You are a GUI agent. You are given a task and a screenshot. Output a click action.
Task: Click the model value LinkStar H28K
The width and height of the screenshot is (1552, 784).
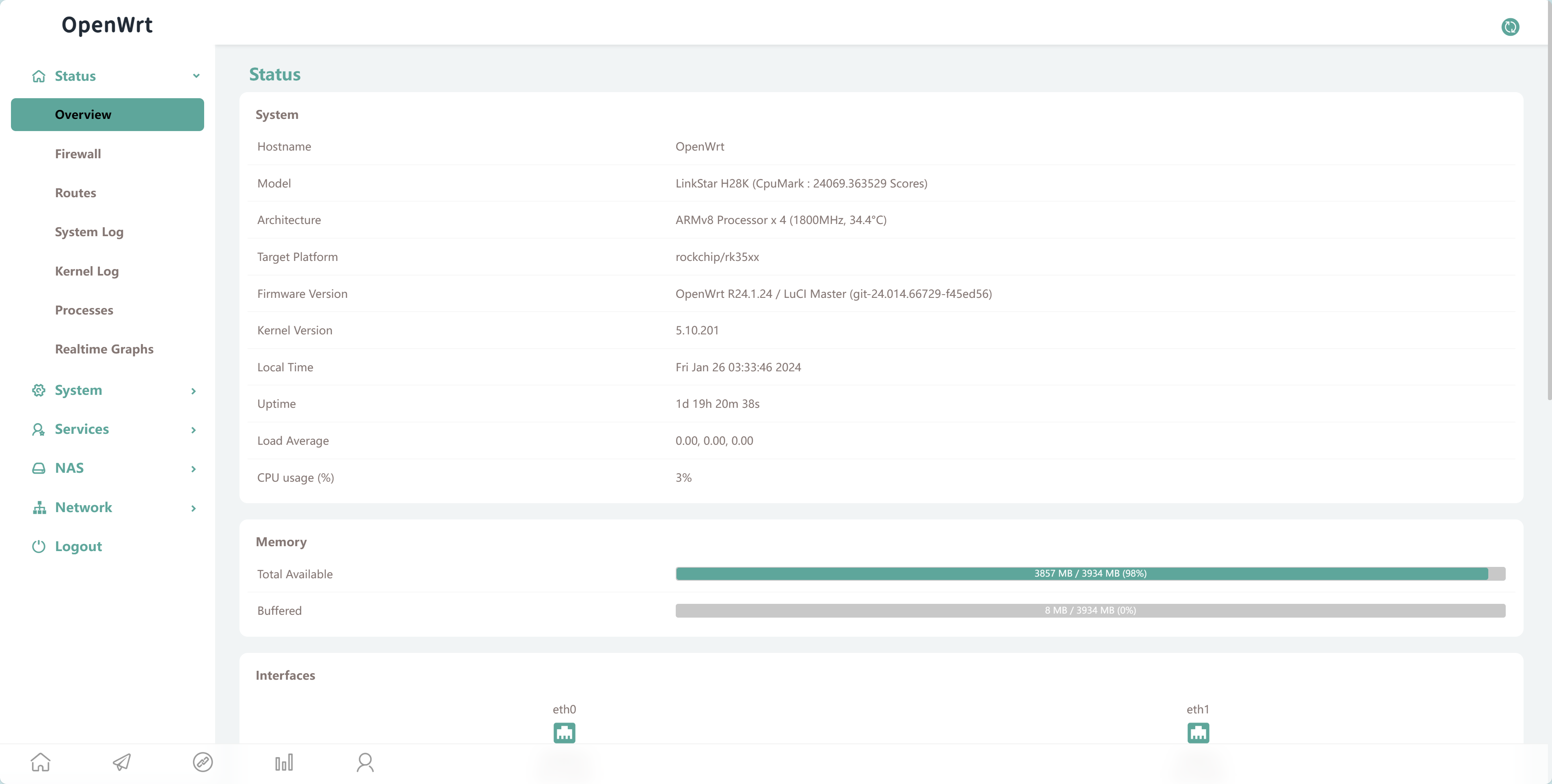[801, 183]
